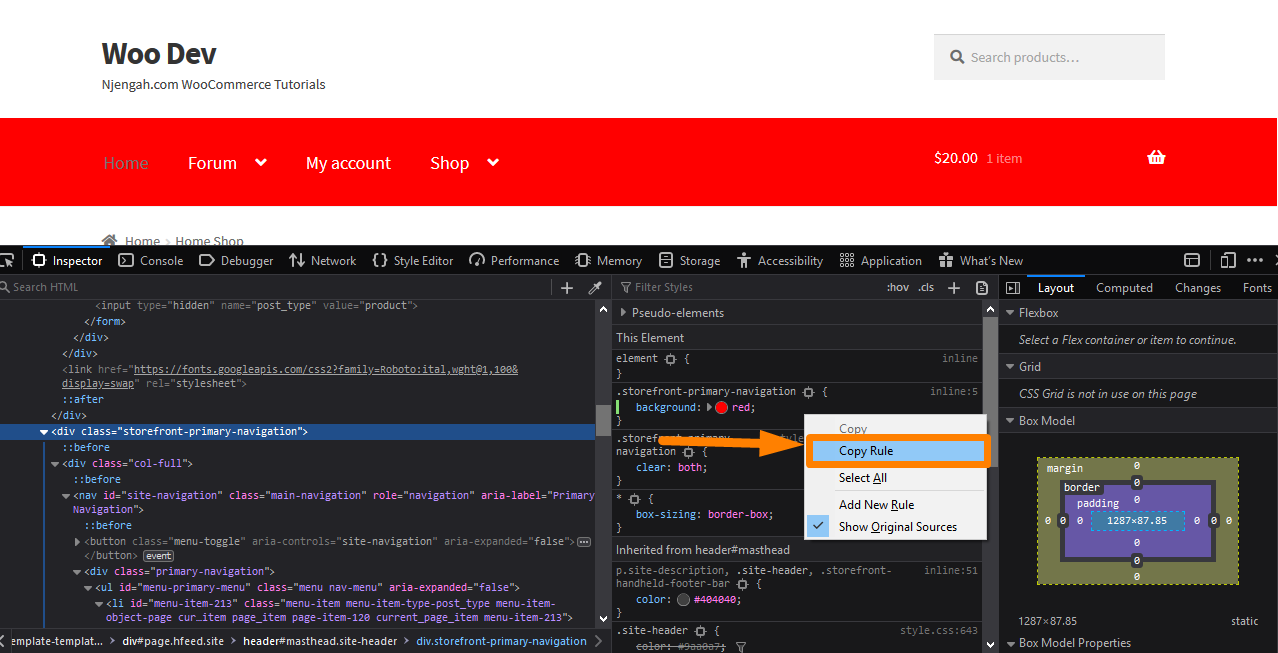Click the home breadcrumb house icon
1278x653 pixels.
point(109,241)
